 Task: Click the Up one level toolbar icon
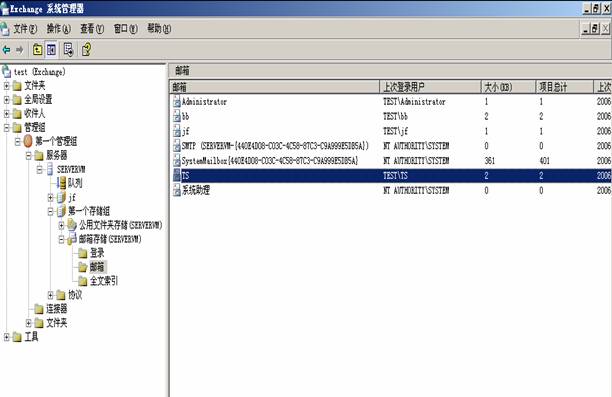(37, 50)
